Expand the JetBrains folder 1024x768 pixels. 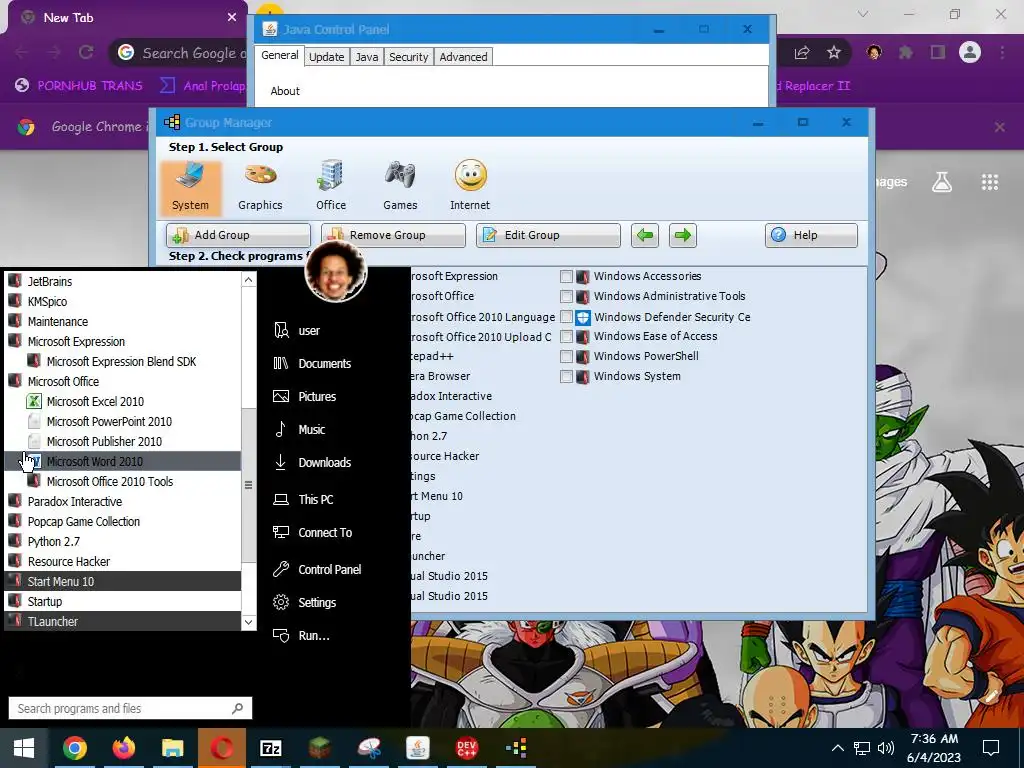(x=123, y=281)
